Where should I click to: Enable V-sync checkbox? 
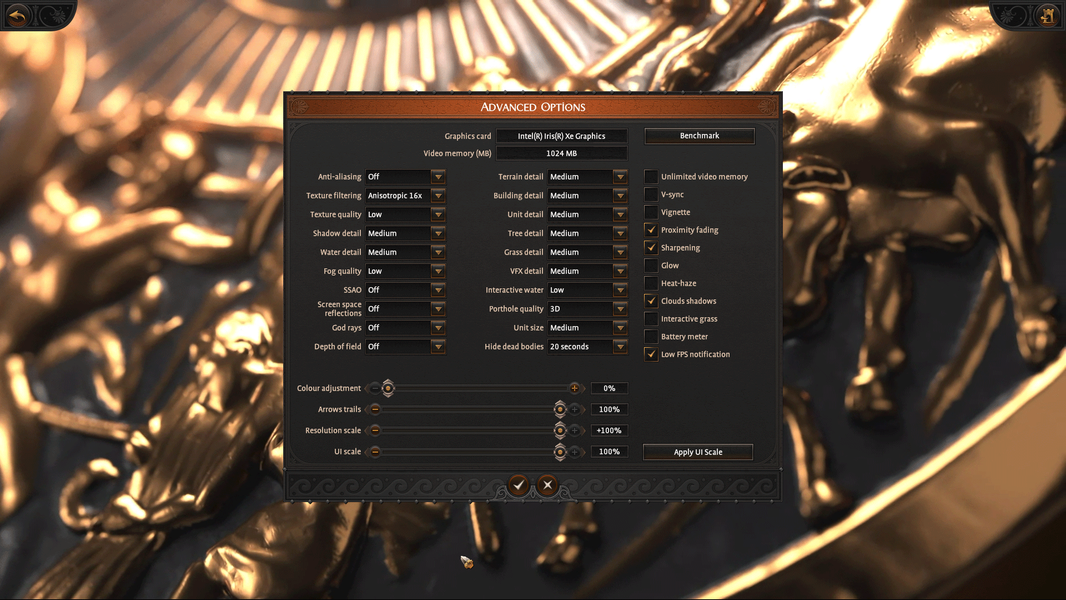651,194
